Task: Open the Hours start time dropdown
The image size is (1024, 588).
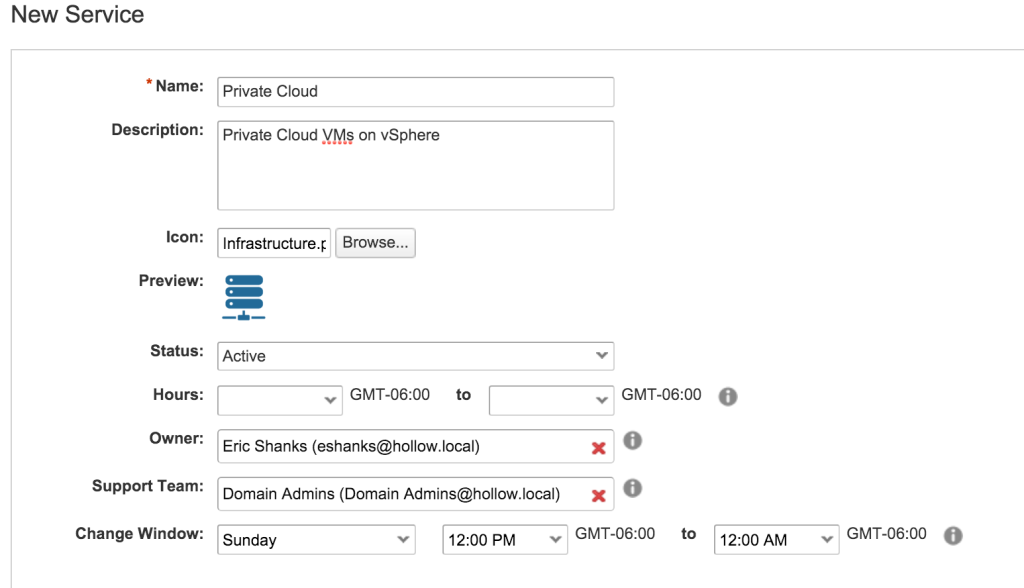Action: (x=280, y=399)
